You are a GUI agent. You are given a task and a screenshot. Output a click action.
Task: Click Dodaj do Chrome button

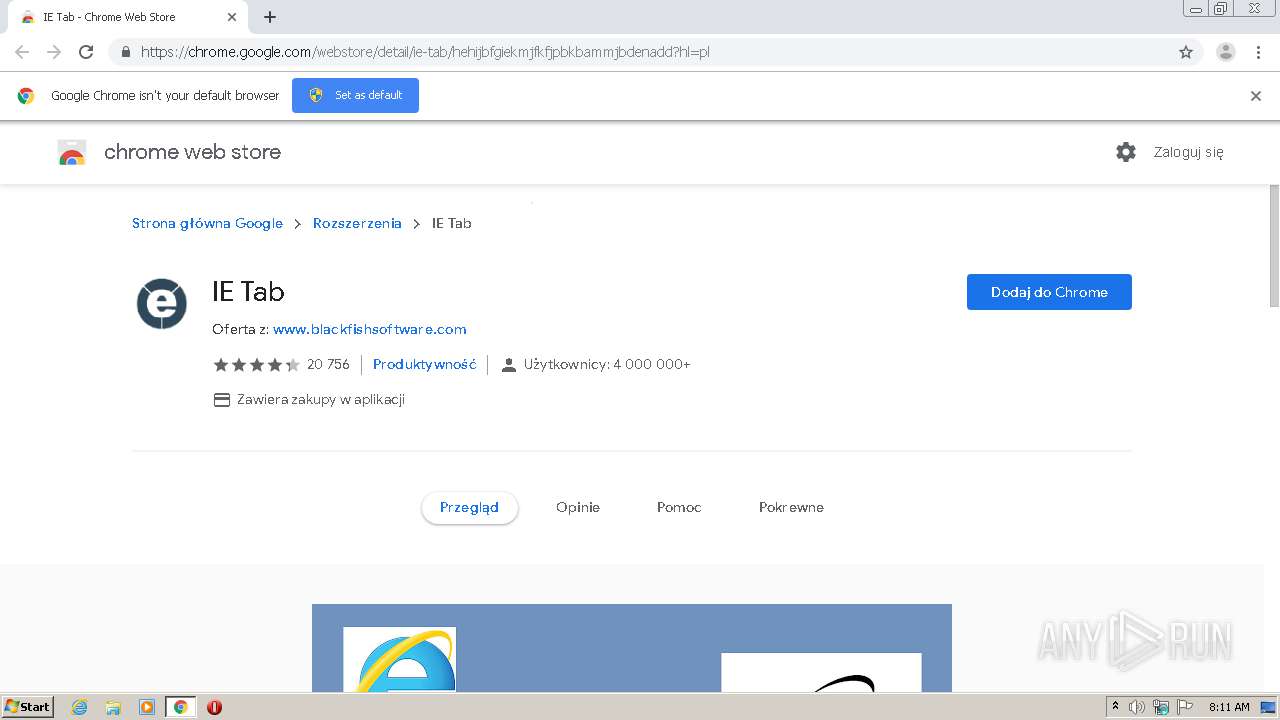click(1049, 292)
